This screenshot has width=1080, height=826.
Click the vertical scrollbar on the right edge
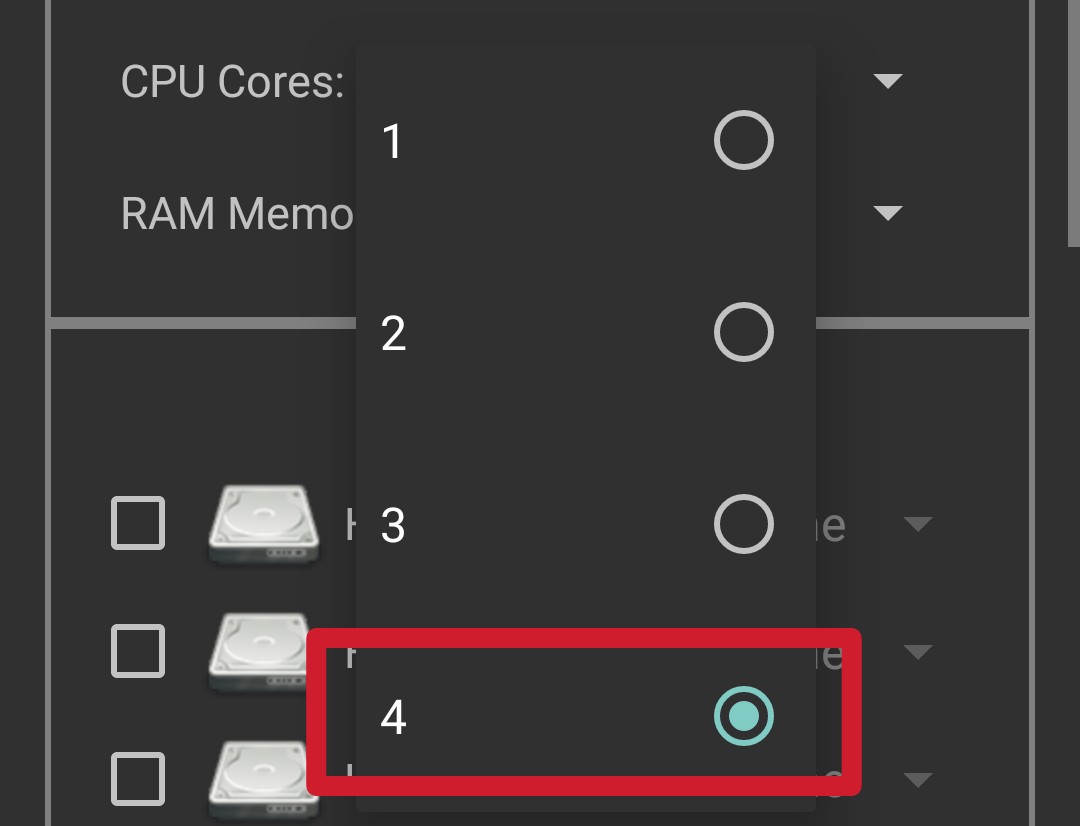click(x=1073, y=123)
